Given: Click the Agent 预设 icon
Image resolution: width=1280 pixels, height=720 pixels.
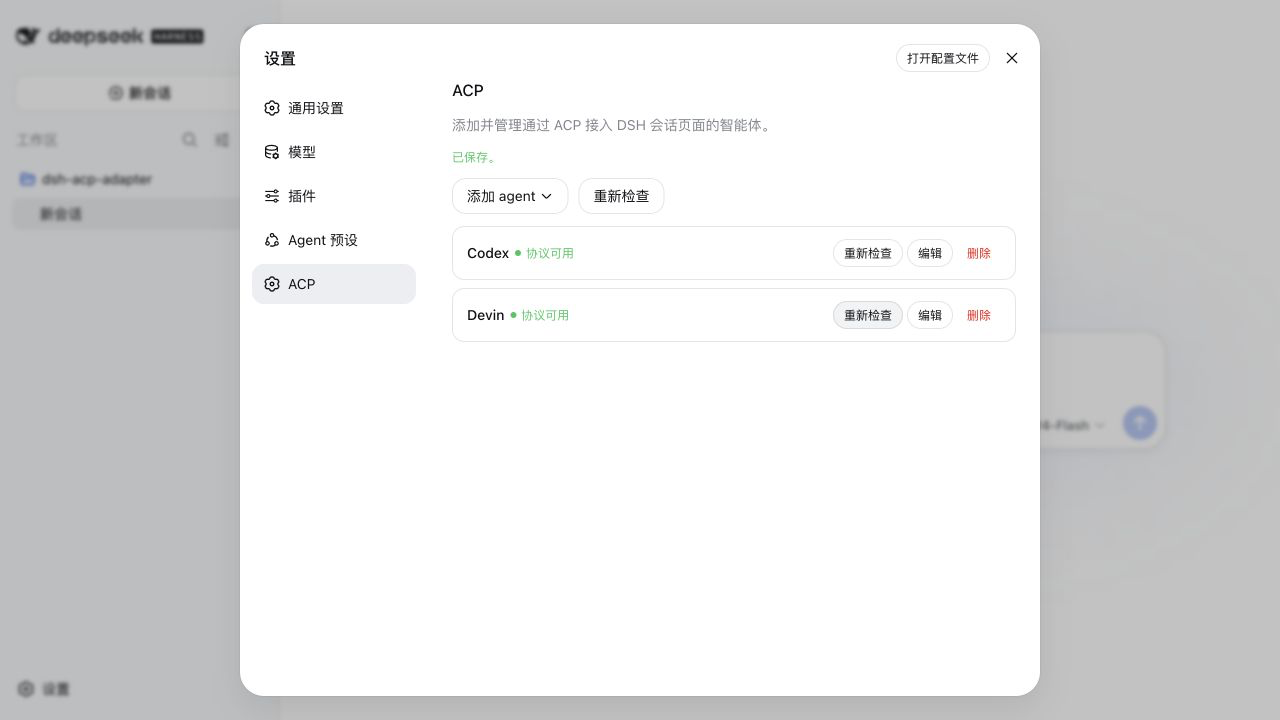Looking at the screenshot, I should click(x=272, y=240).
